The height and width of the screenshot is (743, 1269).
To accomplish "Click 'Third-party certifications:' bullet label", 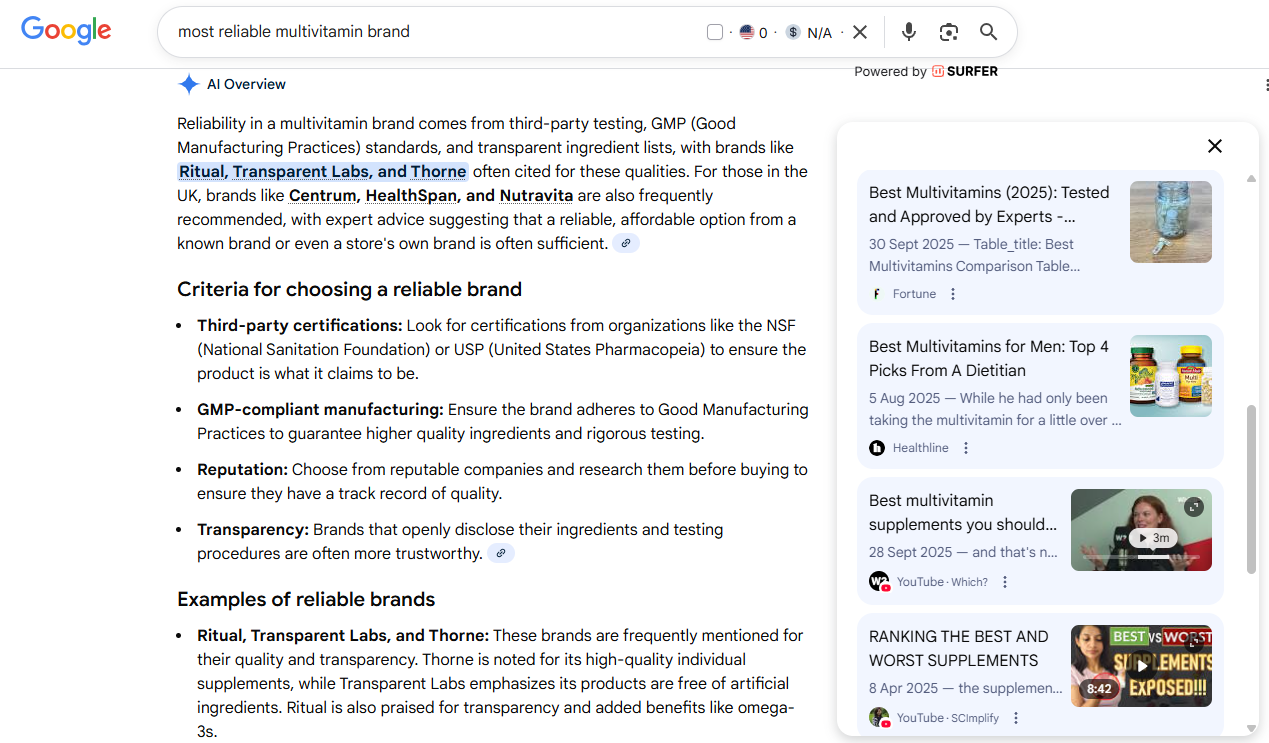I will pos(299,326).
